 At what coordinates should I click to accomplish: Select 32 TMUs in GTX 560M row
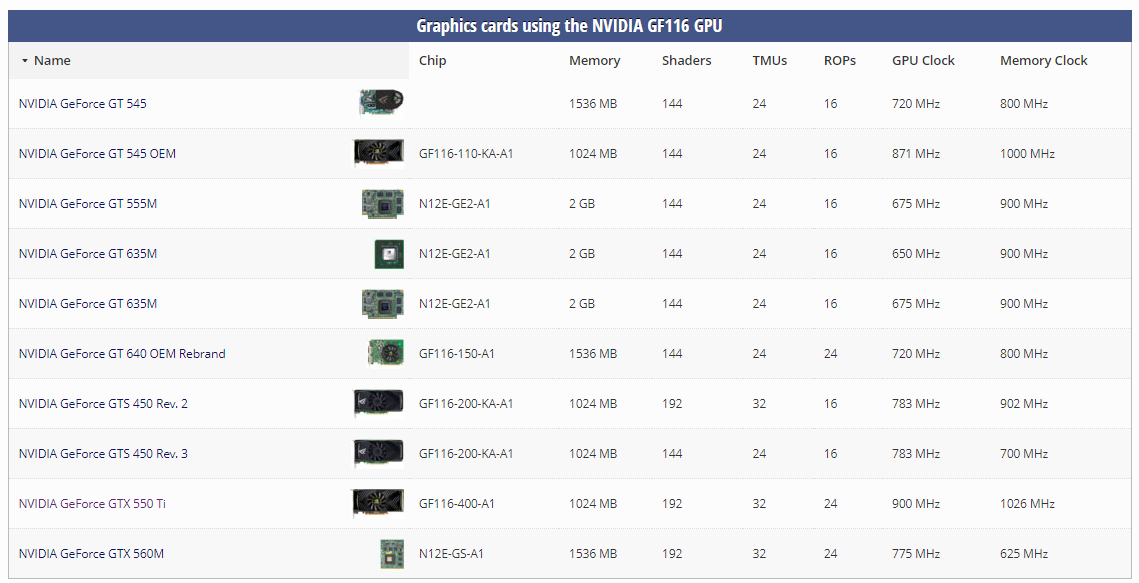pos(759,555)
